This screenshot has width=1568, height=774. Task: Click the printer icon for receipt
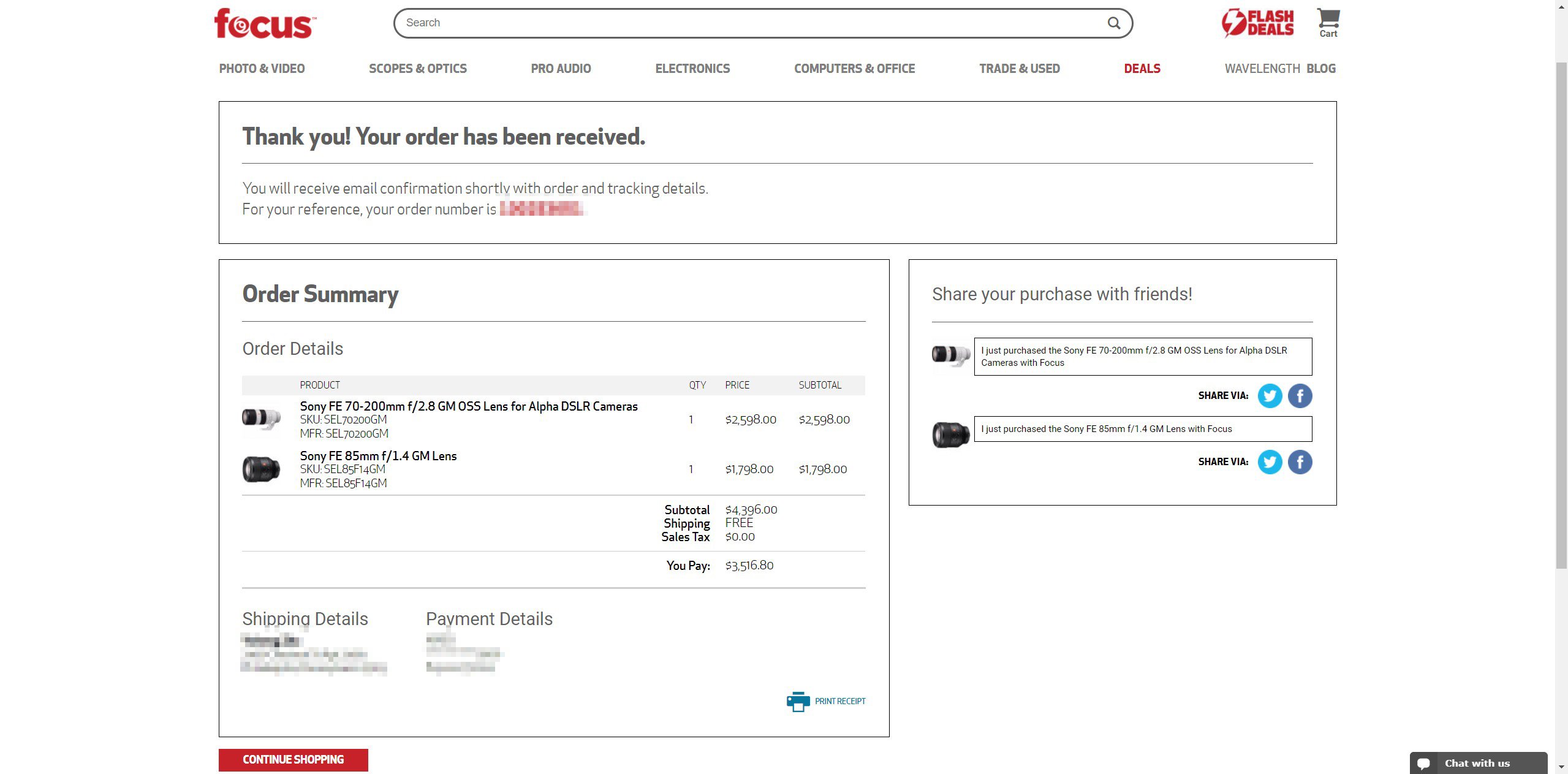798,702
